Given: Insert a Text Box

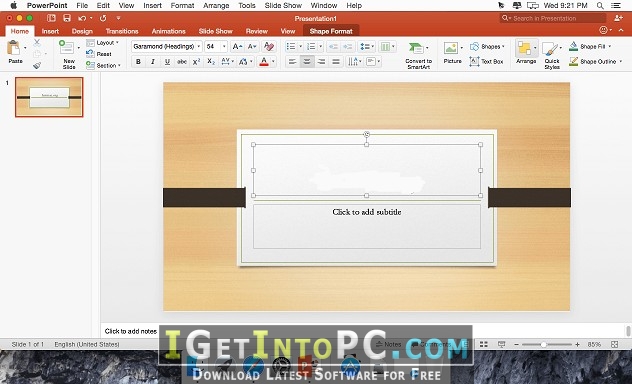Looking at the screenshot, I should click(486, 62).
